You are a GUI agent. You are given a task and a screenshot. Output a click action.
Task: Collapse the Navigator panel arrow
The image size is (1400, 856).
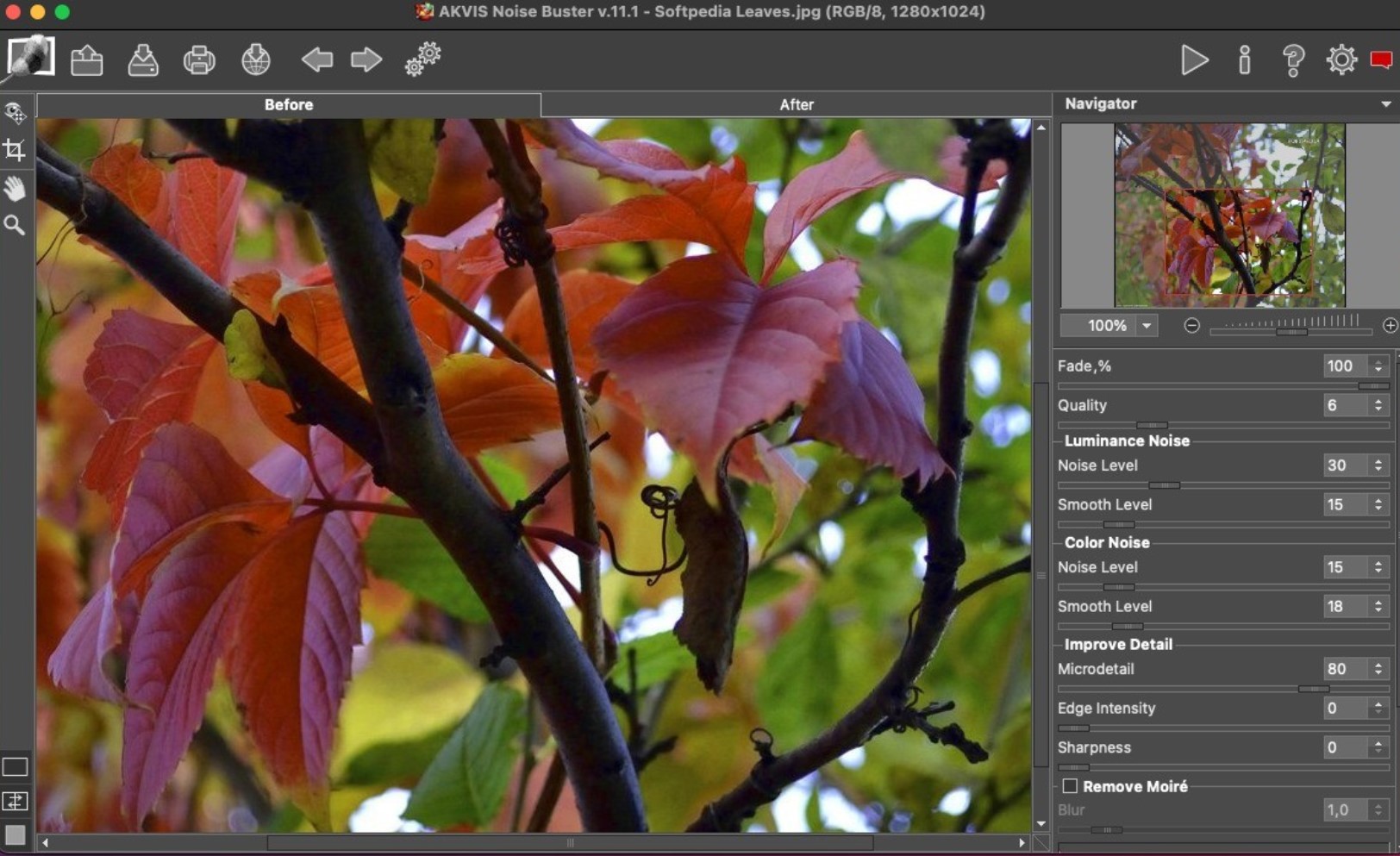tap(1385, 104)
